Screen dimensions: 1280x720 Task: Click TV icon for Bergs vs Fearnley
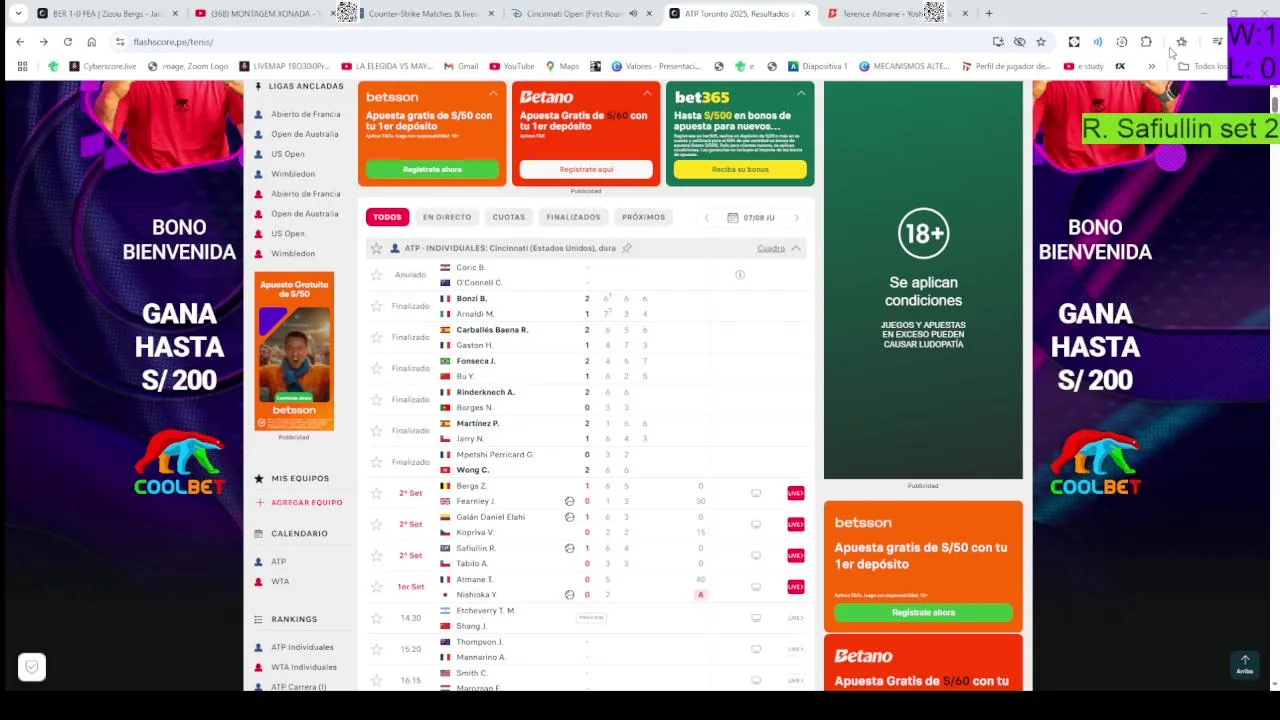tap(756, 493)
